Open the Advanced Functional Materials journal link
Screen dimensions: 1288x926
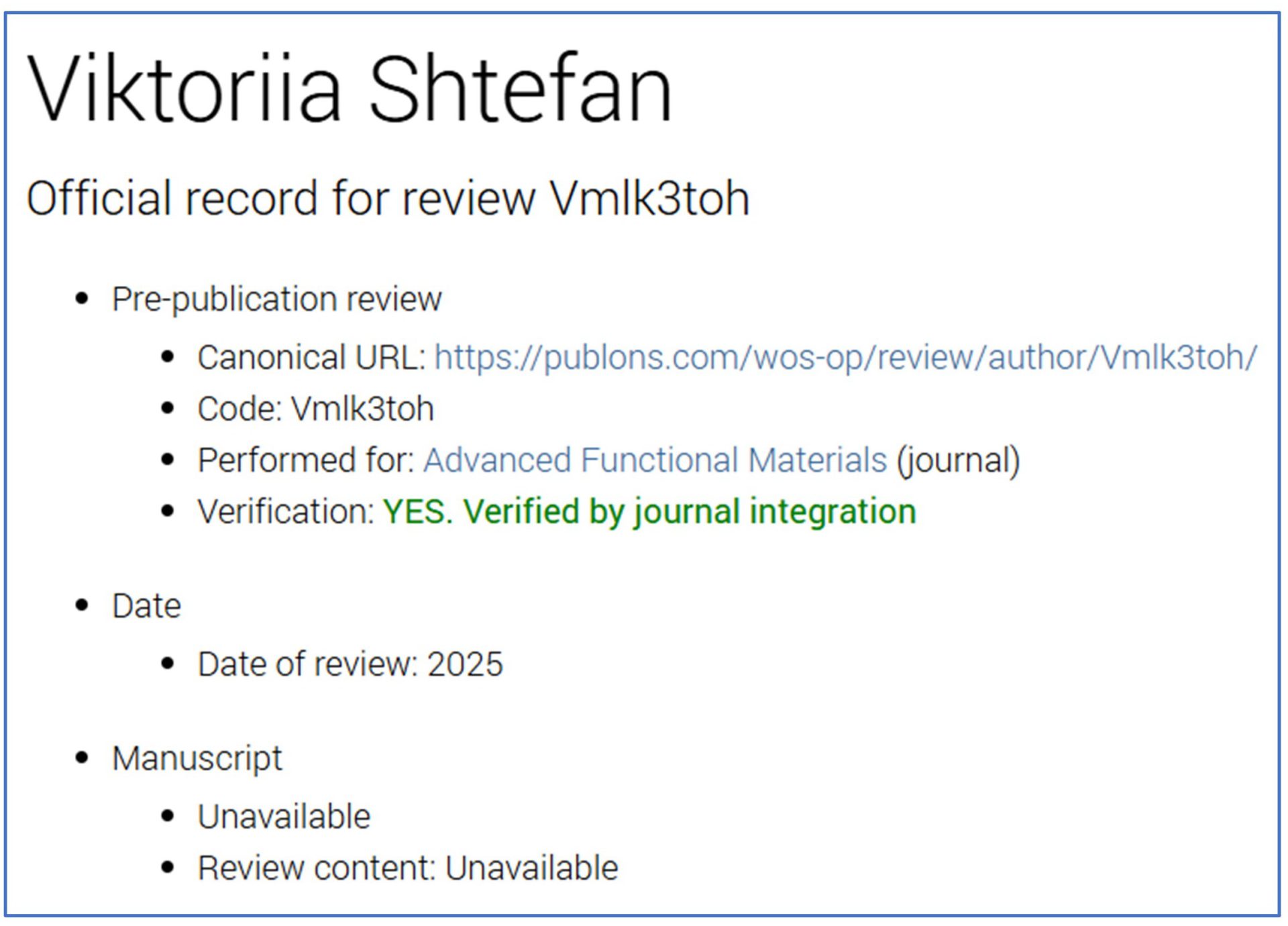pyautogui.click(x=655, y=460)
